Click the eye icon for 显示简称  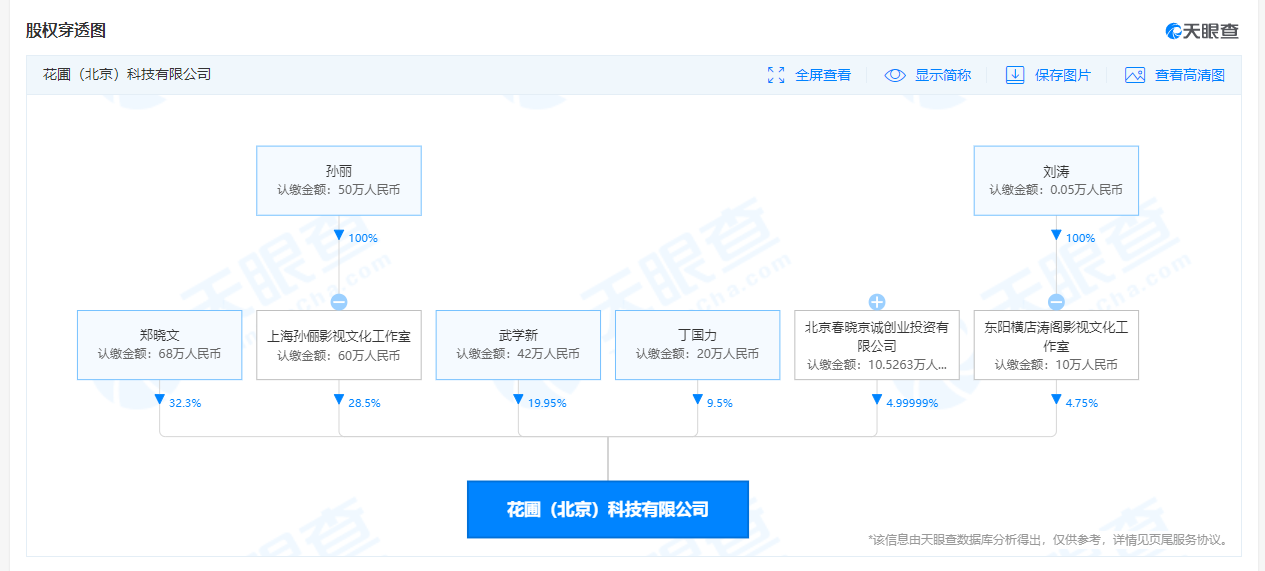tap(895, 75)
